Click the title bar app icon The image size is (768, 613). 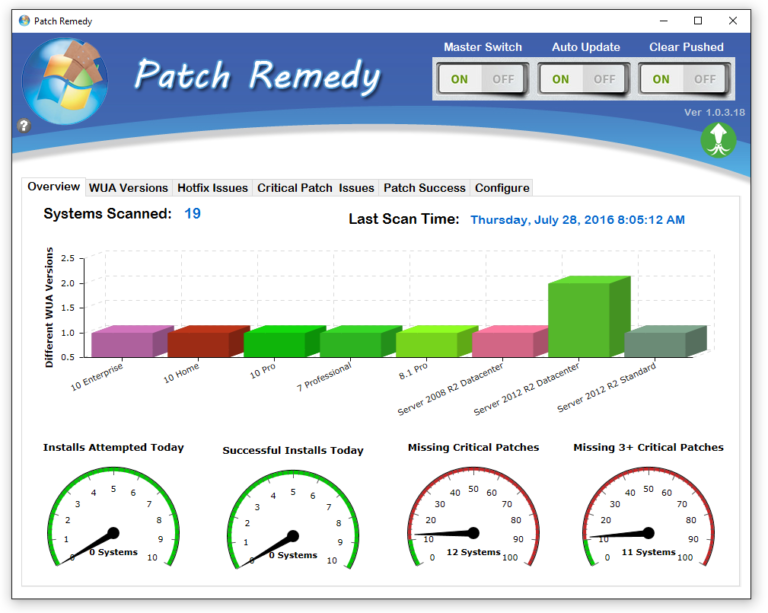click(x=24, y=20)
